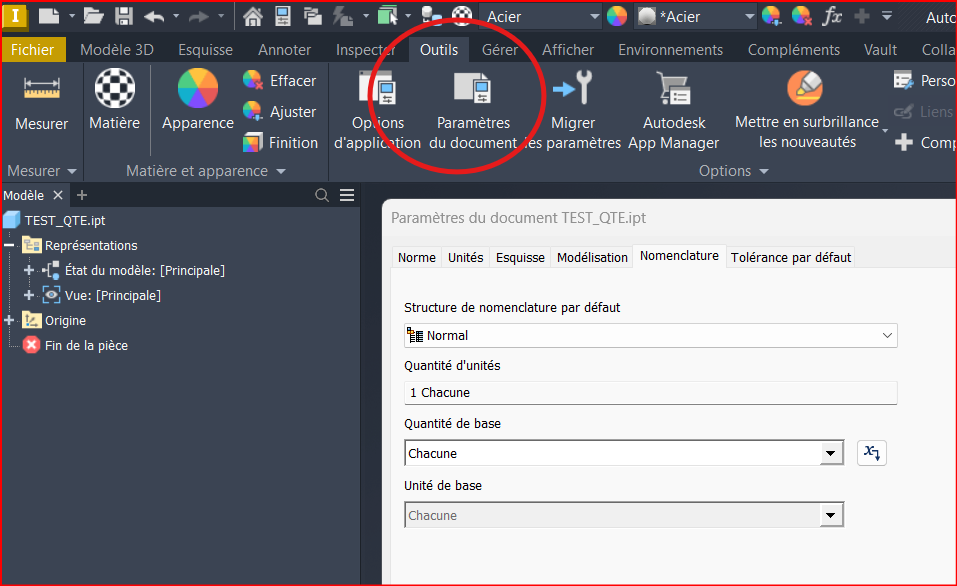
Task: Expand the État du modèle node
Action: click(29, 270)
